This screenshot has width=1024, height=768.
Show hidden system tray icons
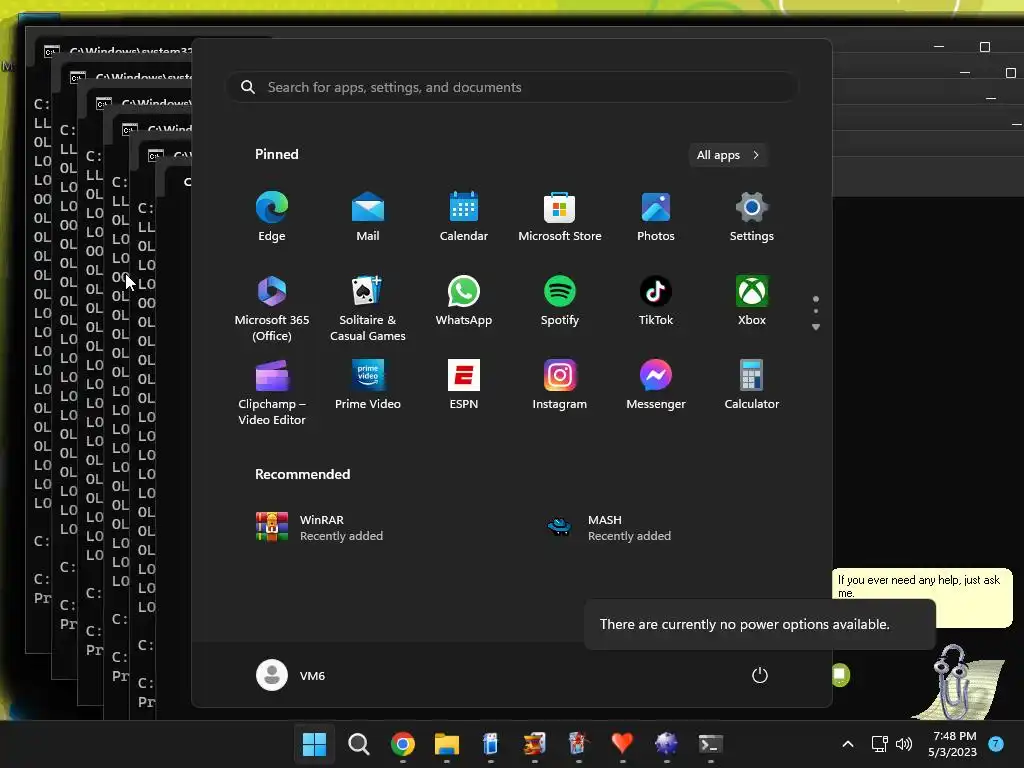[x=848, y=744]
